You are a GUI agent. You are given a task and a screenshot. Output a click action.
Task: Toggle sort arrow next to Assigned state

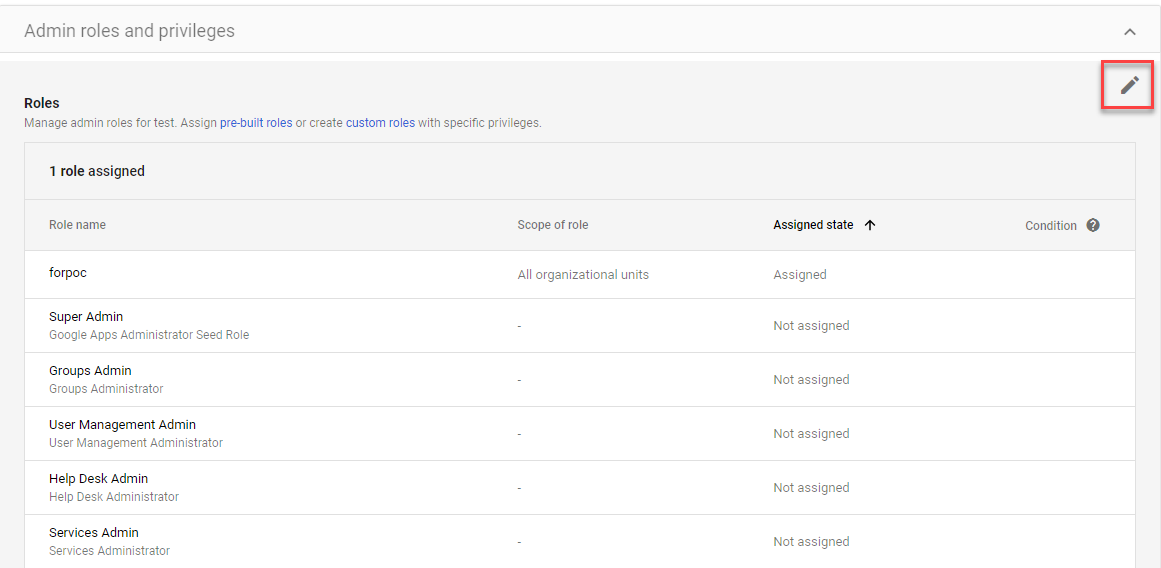[870, 225]
